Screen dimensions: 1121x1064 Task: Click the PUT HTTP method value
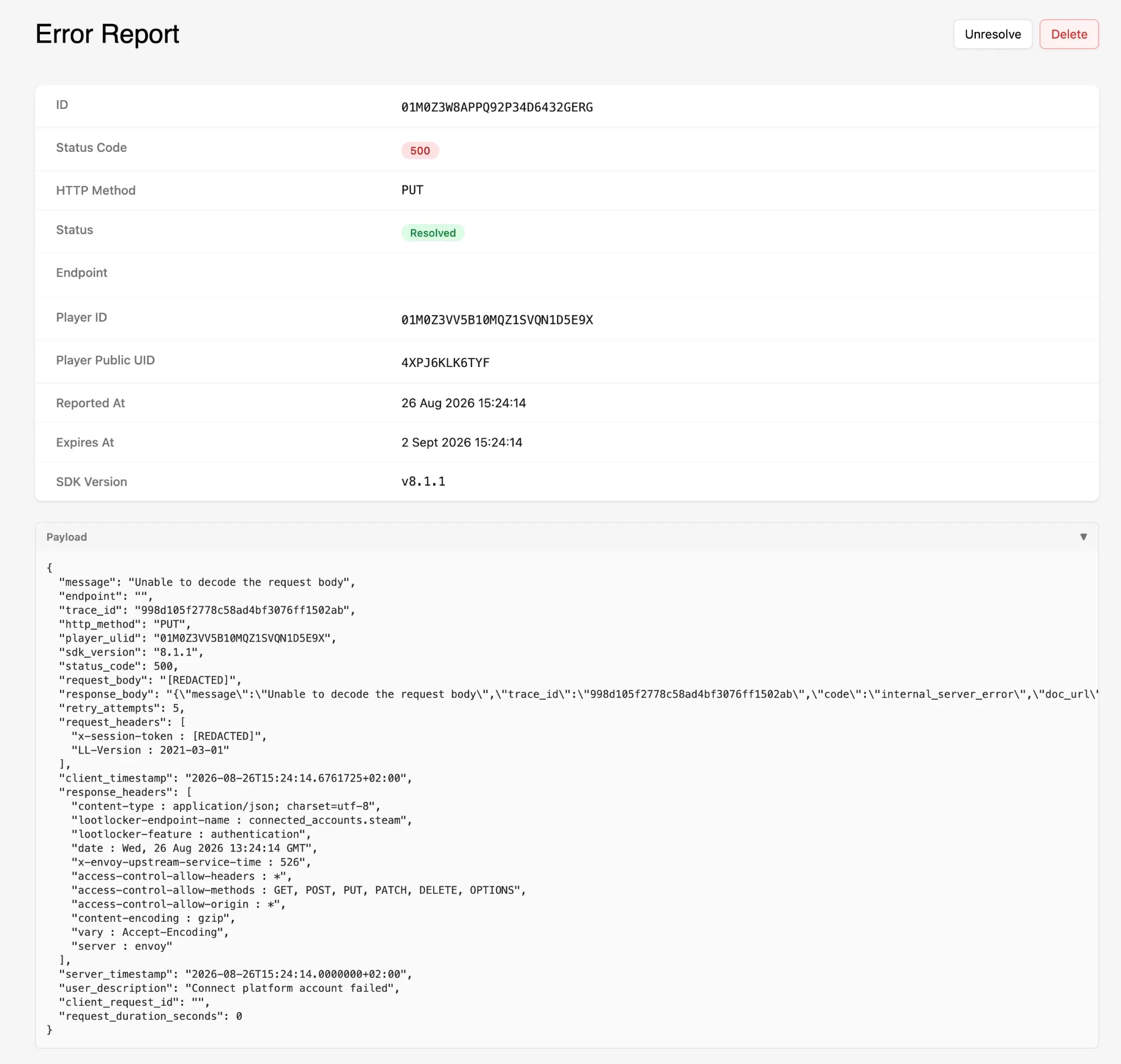click(x=412, y=190)
